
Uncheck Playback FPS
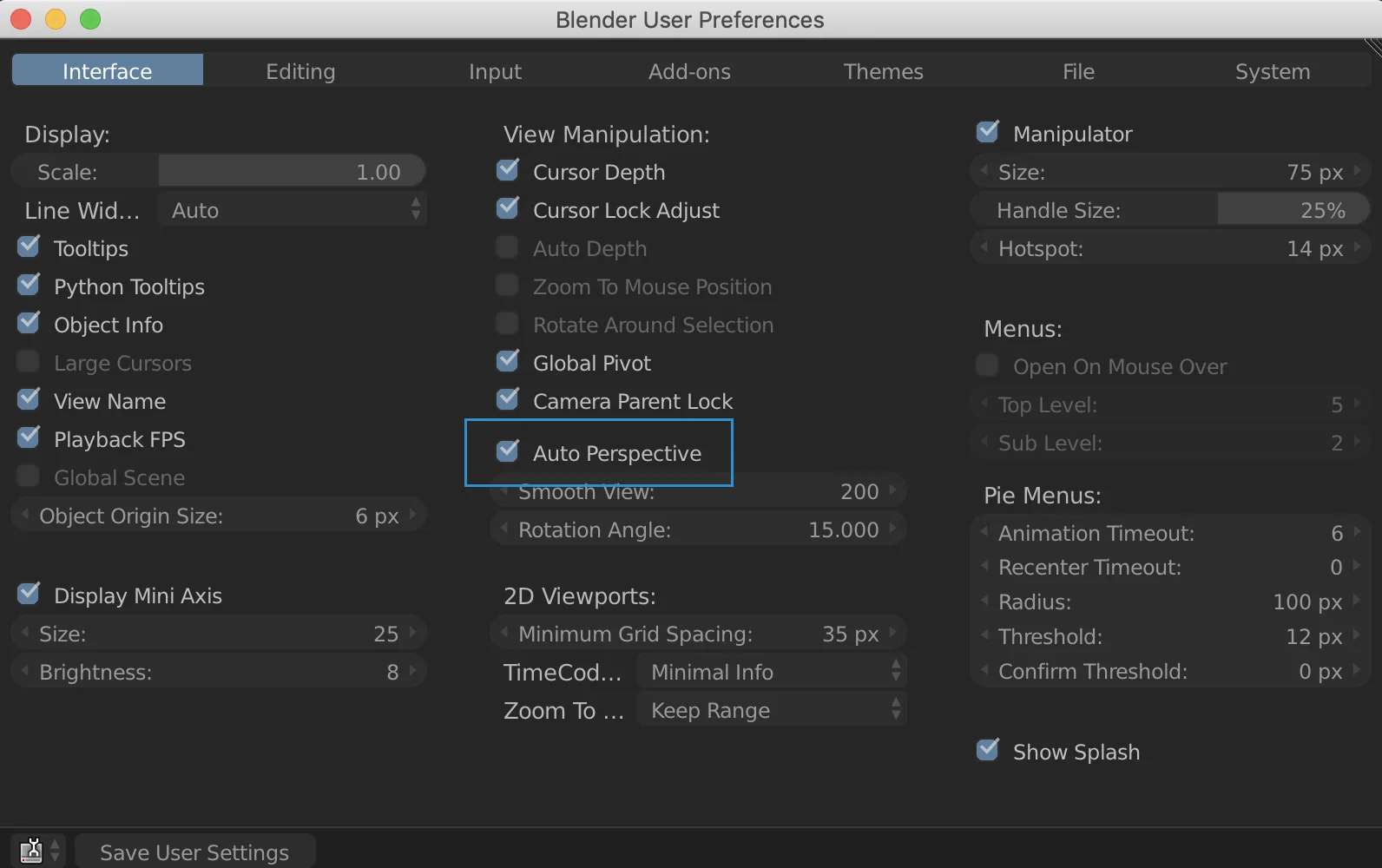pyautogui.click(x=29, y=438)
